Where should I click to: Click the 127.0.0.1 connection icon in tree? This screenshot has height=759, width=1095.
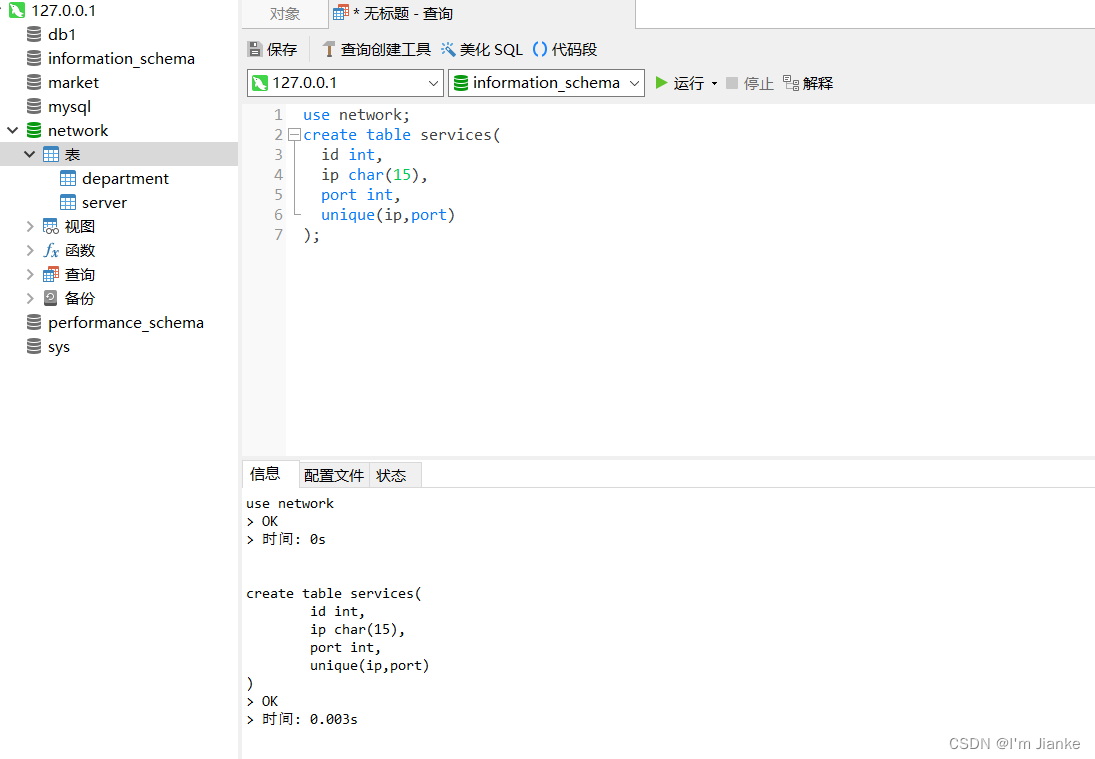(x=17, y=10)
